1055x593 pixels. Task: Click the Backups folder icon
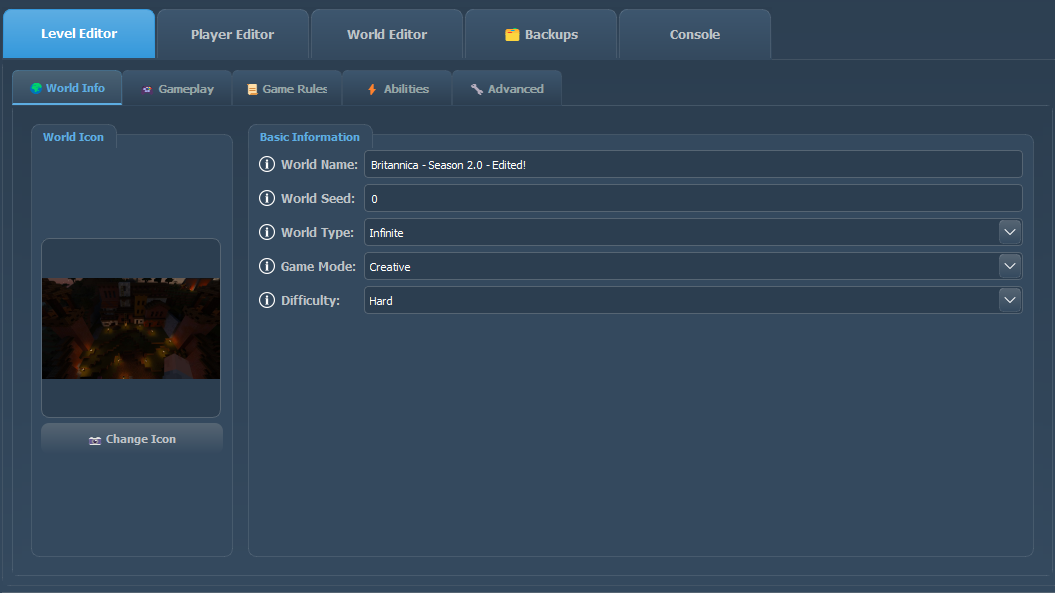pyautogui.click(x=511, y=33)
